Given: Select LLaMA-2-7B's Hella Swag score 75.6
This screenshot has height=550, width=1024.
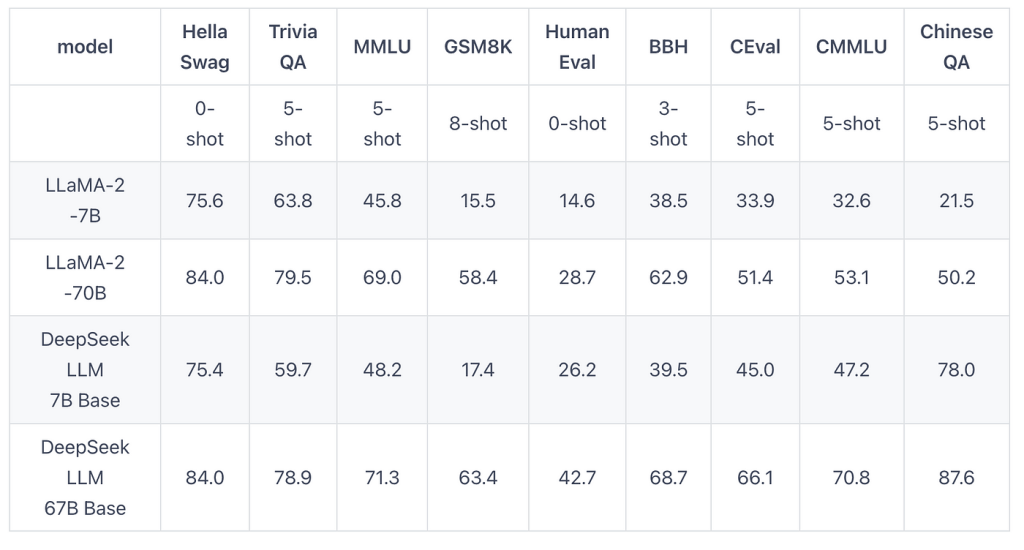Looking at the screenshot, I should click(x=205, y=201).
